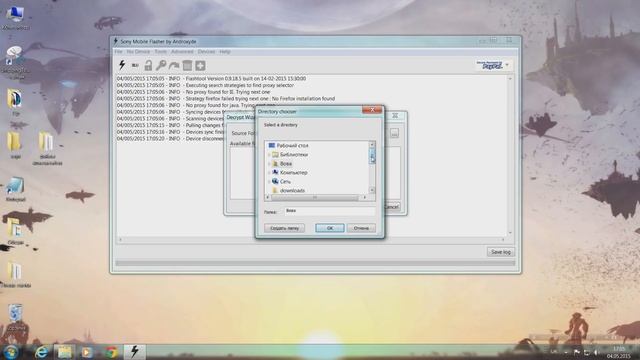This screenshot has width=640, height=360.
Task: Select Компьютер in the directory tree
Action: pos(293,172)
